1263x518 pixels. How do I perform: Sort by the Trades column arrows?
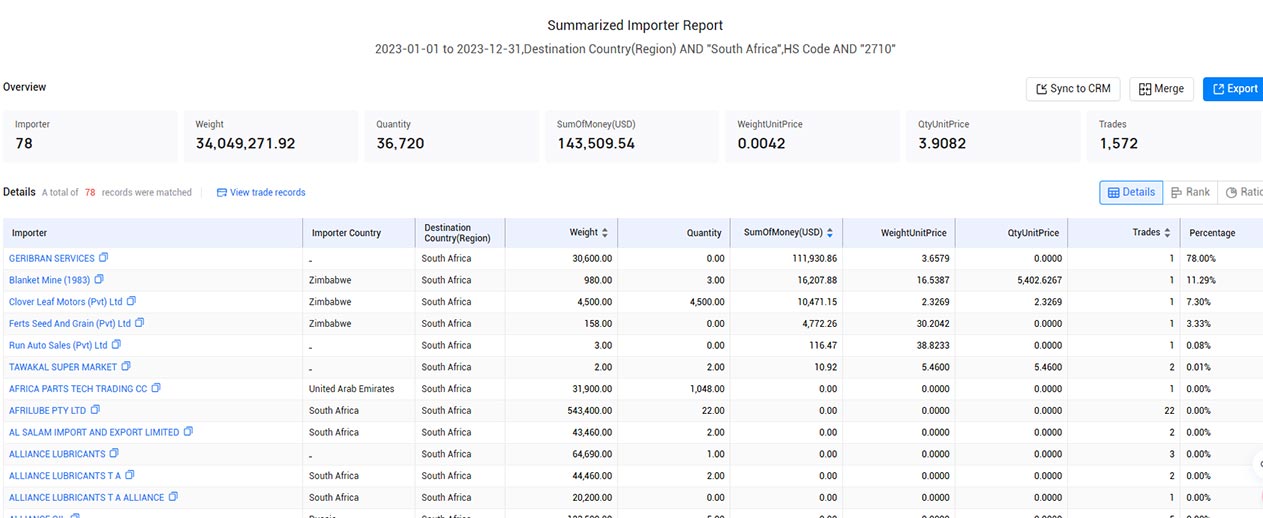tap(1167, 233)
